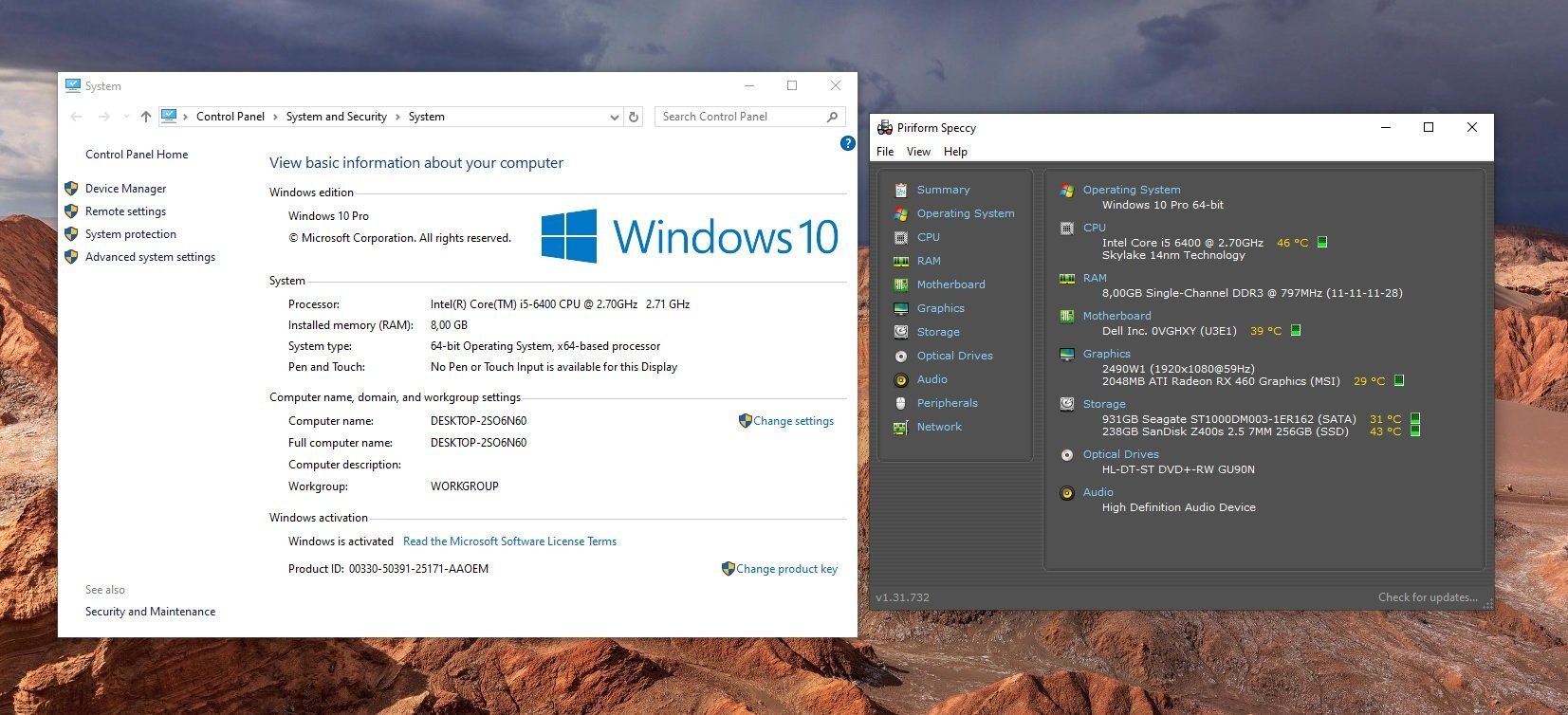1568x715 pixels.
Task: Click the shield icon next to Device Manager
Action: click(71, 188)
